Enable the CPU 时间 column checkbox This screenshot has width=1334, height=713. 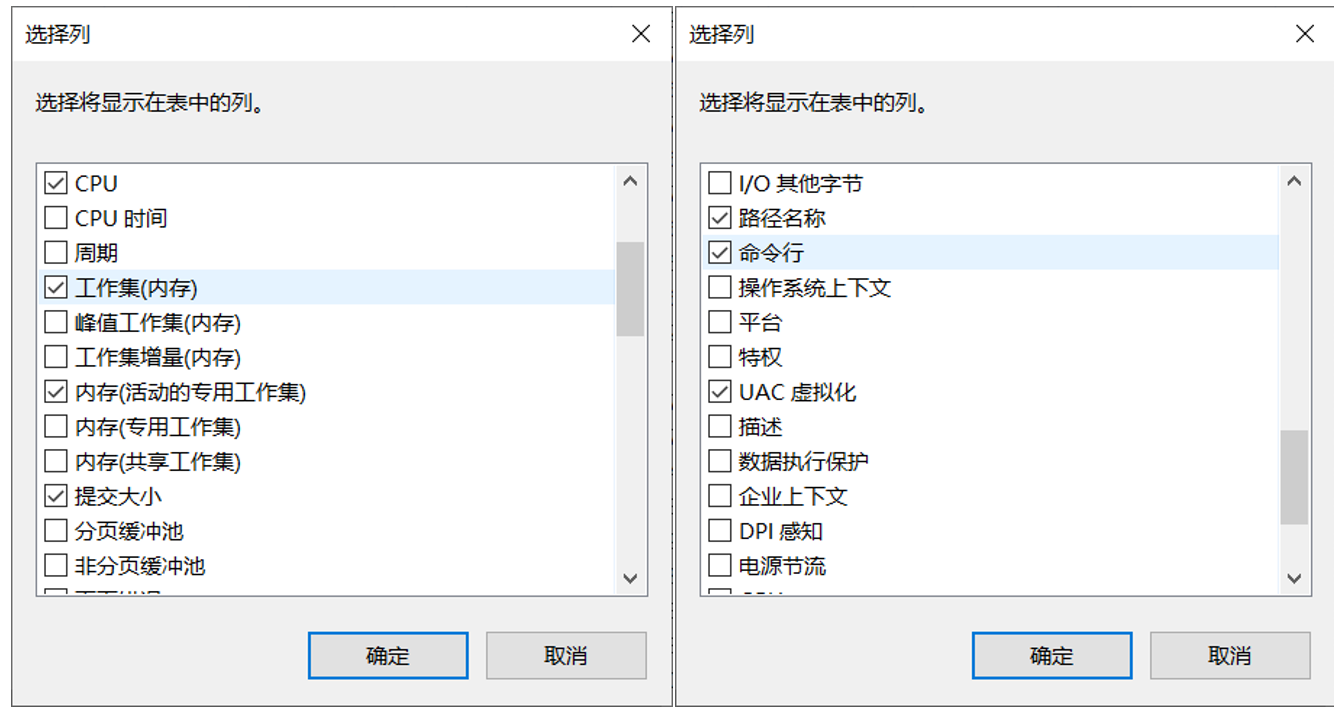tap(56, 218)
